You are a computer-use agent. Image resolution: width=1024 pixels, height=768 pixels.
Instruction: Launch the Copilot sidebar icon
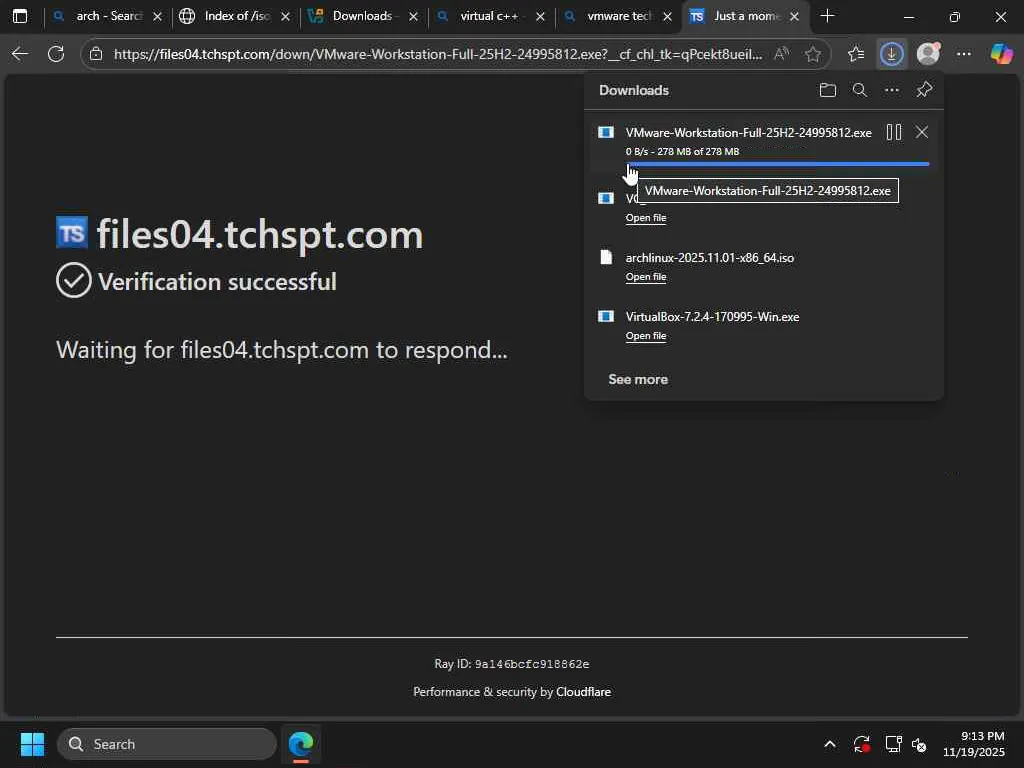1001,54
